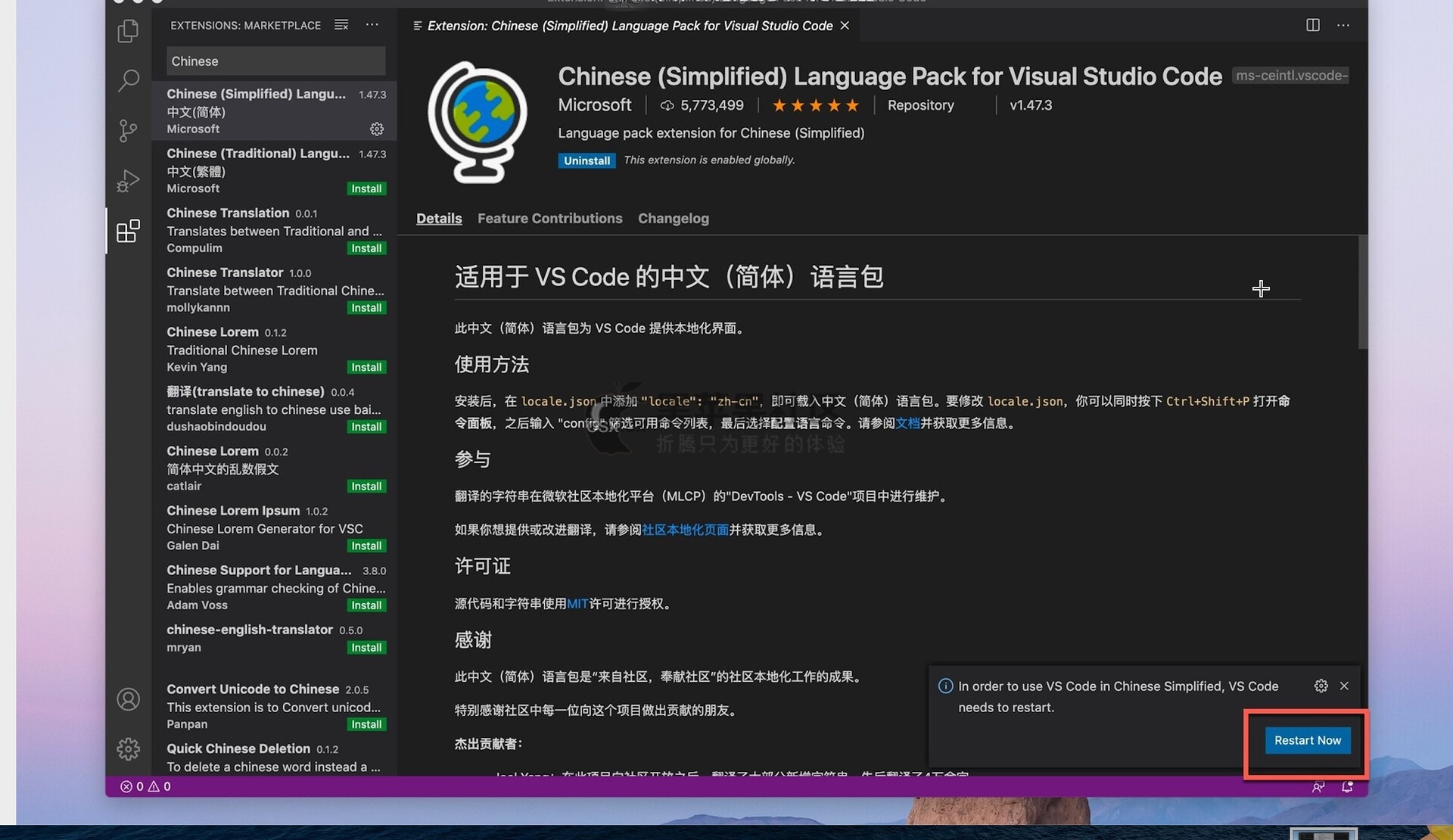Screen dimensions: 1453x840
Task: Open the 社区本地化页面 link
Action: (x=685, y=530)
